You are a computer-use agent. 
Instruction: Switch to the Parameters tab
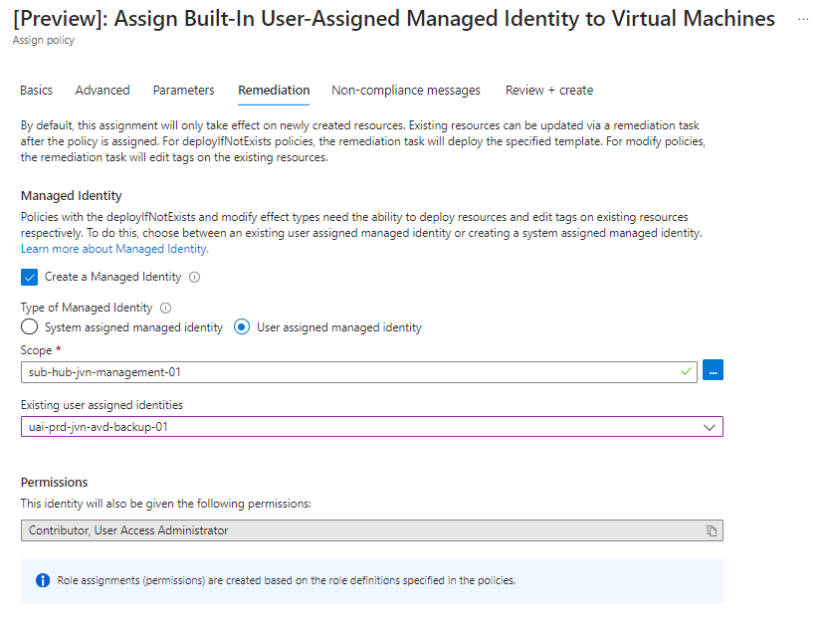click(184, 91)
